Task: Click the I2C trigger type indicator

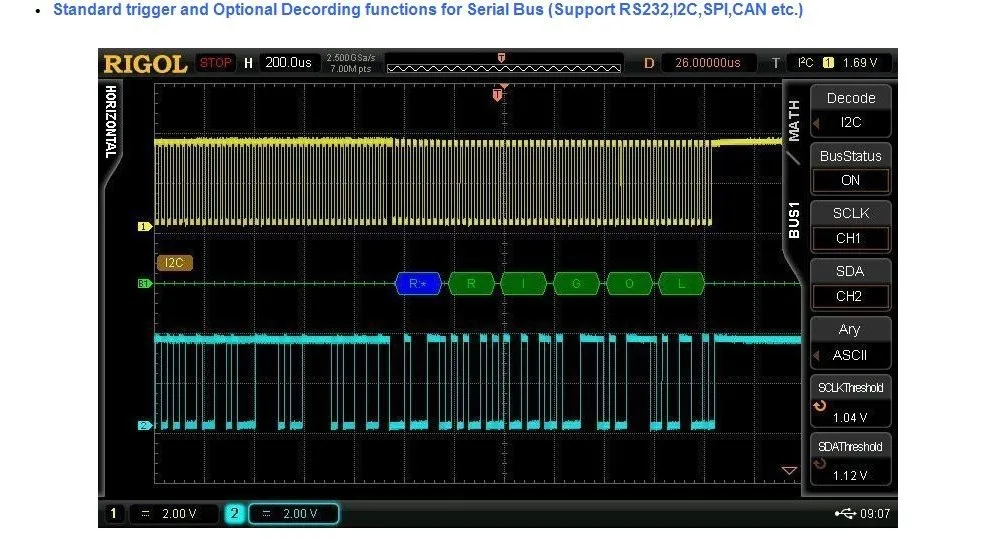Action: (x=805, y=63)
